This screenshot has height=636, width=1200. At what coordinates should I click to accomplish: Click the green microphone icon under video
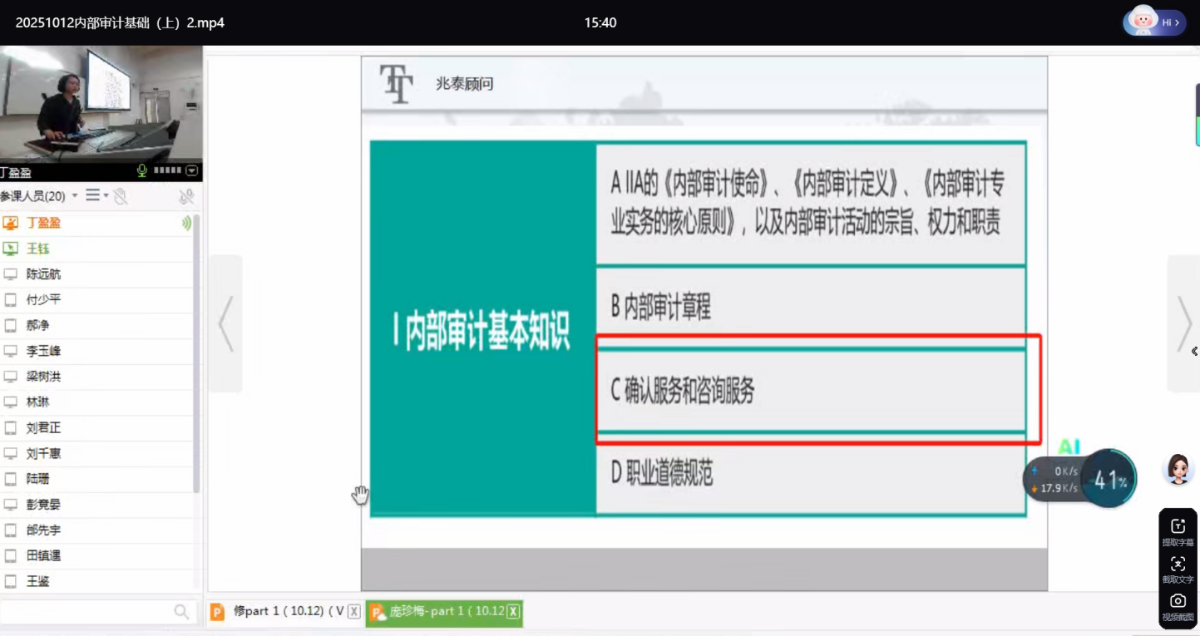click(x=142, y=171)
